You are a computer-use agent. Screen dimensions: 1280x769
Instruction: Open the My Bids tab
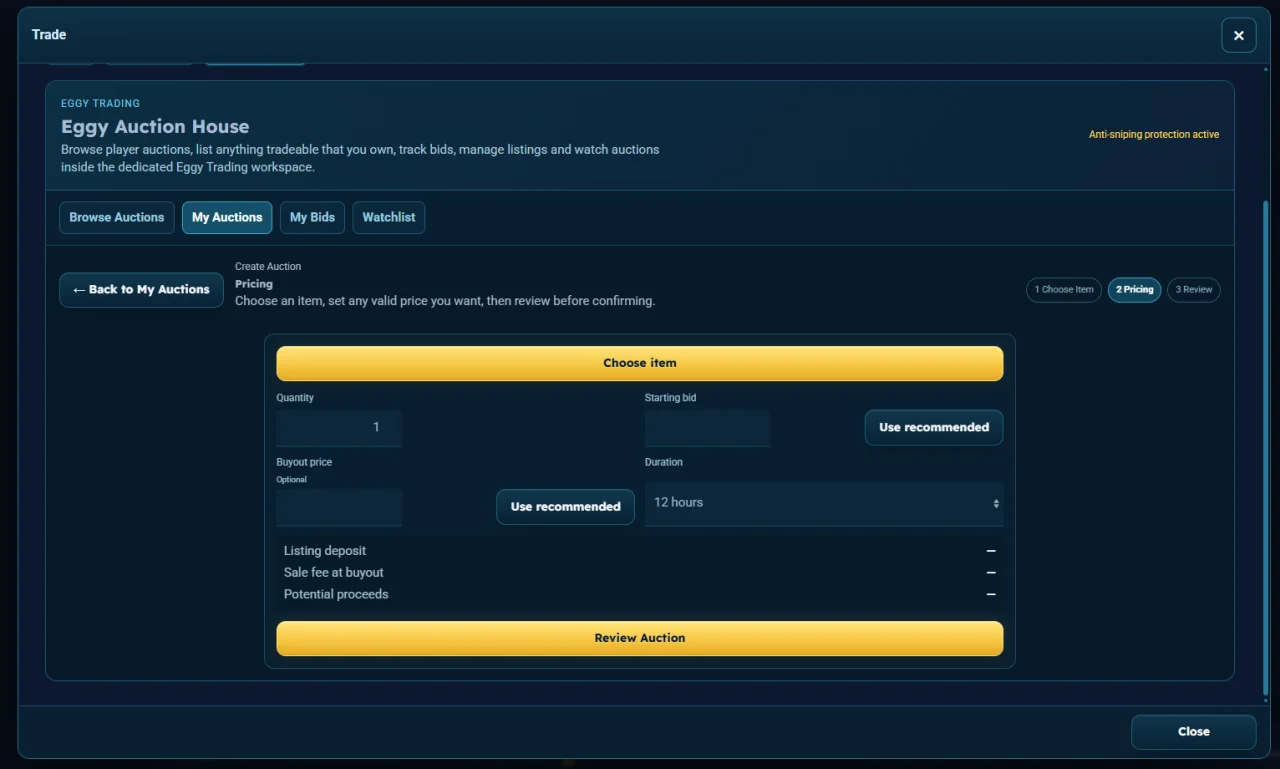click(312, 217)
